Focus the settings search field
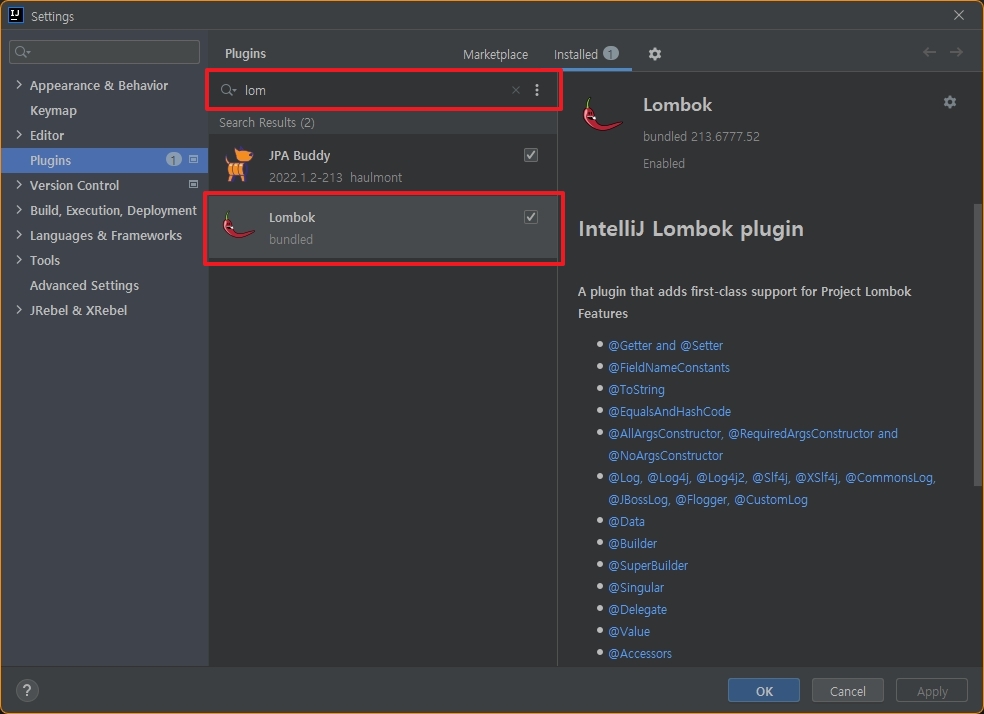 tap(104, 52)
